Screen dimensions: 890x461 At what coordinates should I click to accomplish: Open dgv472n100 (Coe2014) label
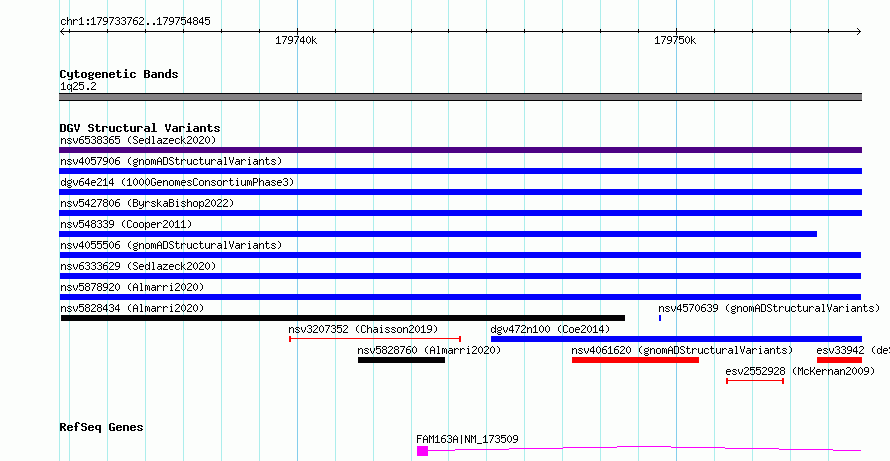[550, 329]
